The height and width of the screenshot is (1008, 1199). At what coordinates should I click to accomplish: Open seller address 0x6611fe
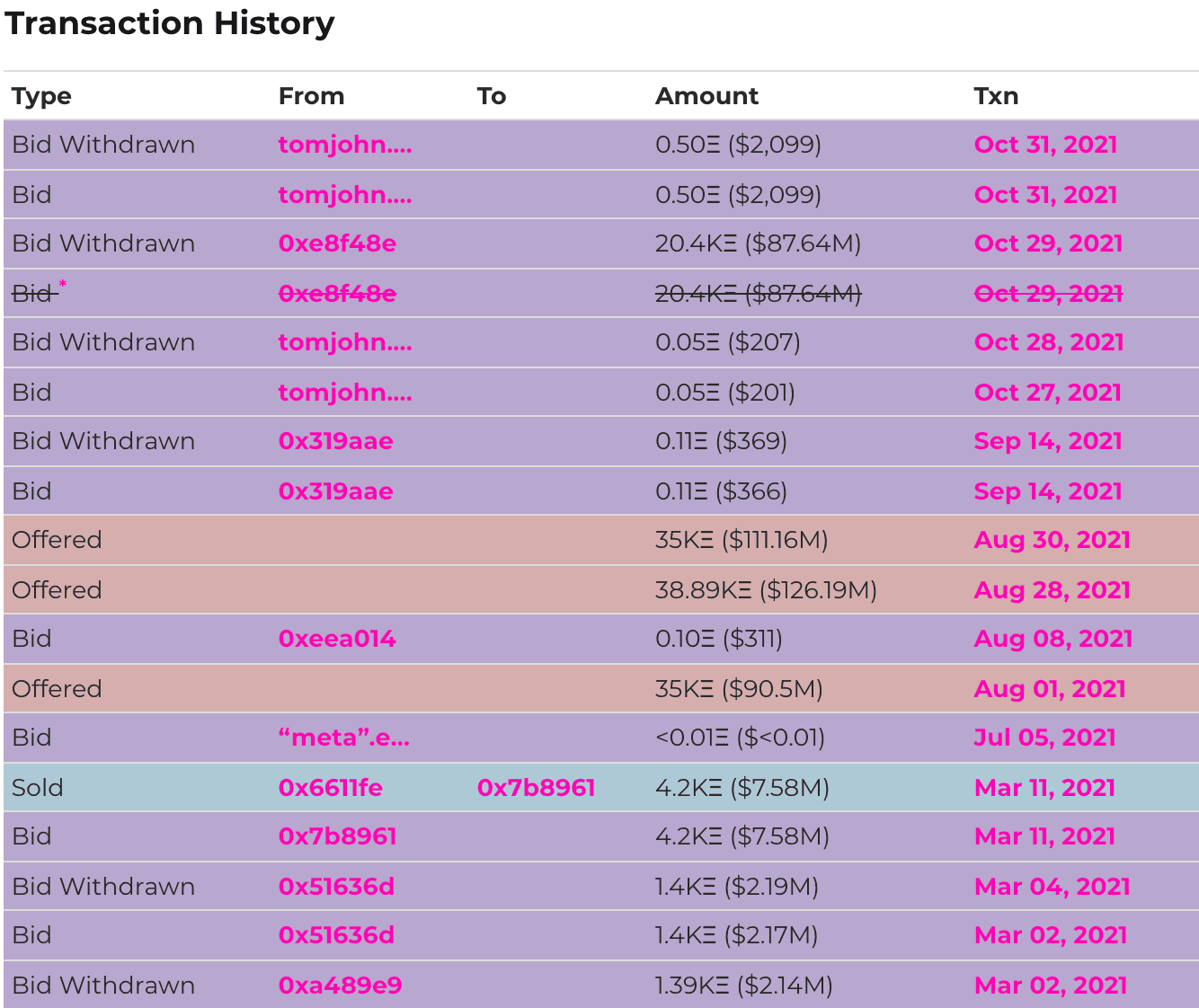[x=330, y=788]
